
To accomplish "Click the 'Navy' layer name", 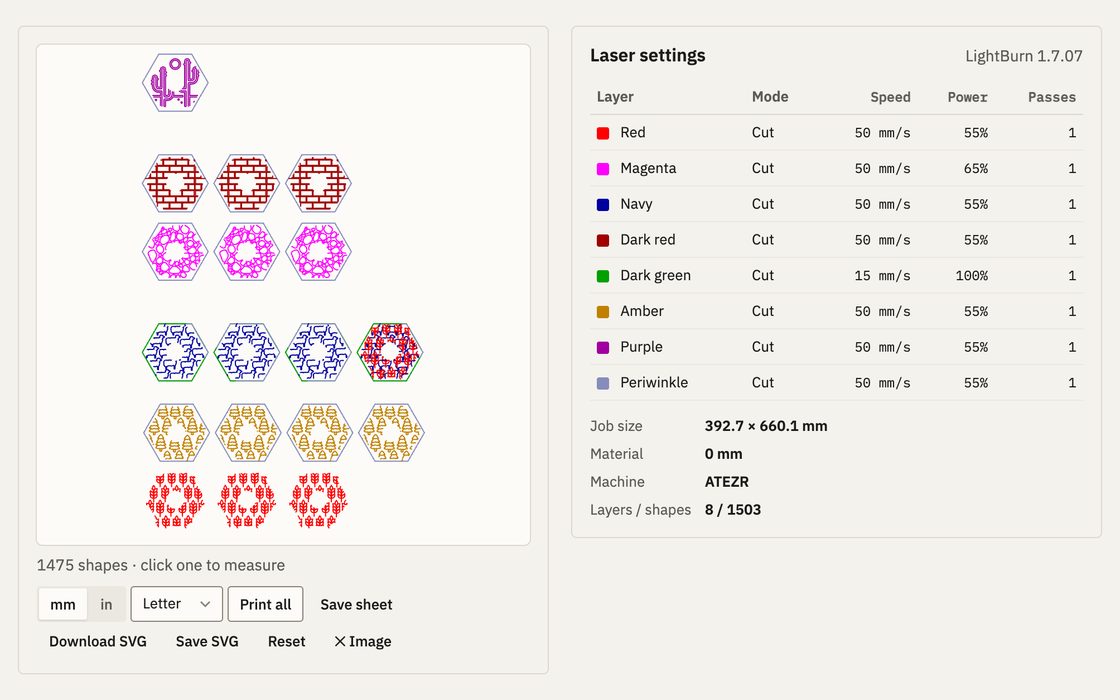I will pyautogui.click(x=636, y=204).
